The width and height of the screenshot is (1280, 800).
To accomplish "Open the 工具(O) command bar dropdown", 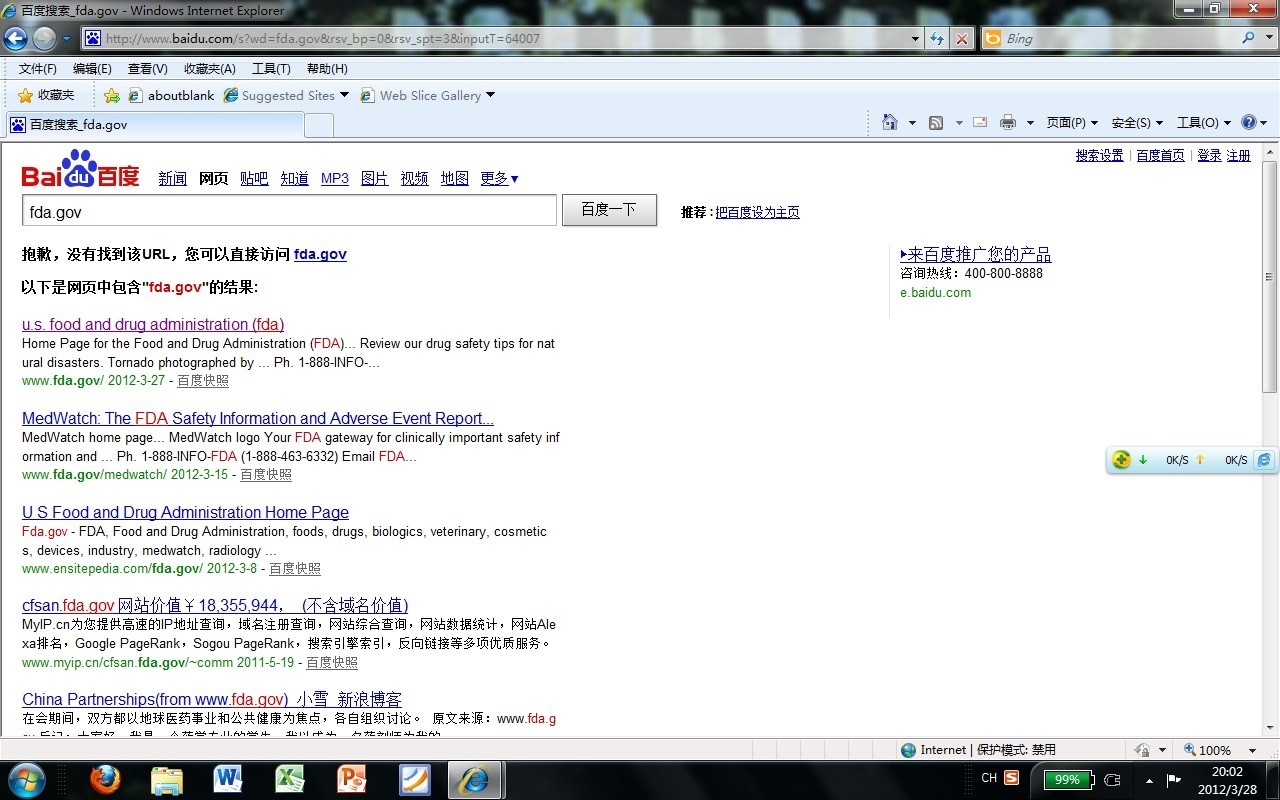I will click(x=1203, y=122).
